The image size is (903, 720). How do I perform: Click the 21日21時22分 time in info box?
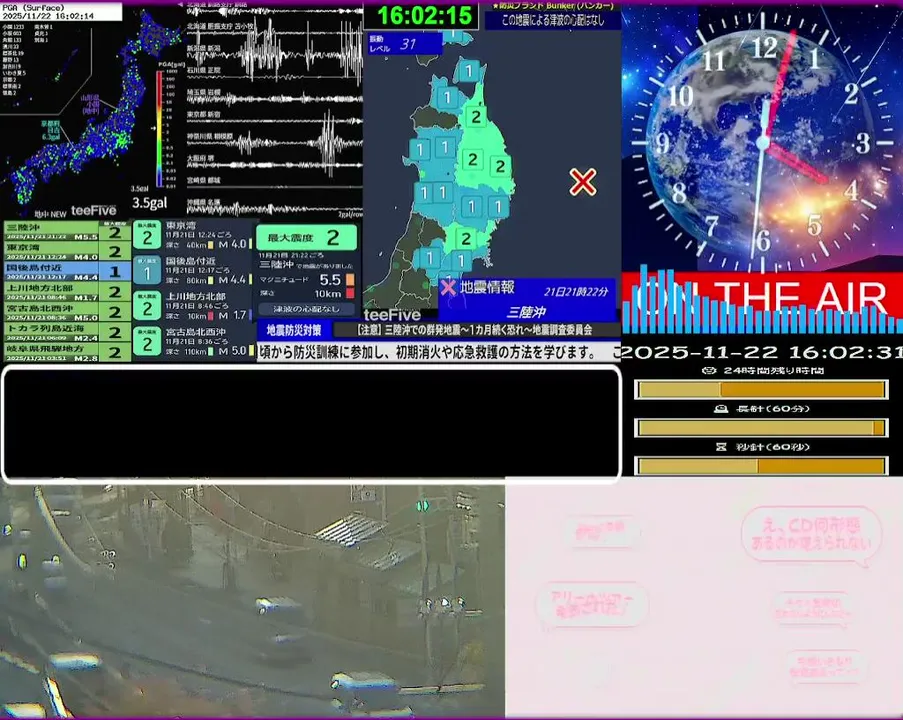tap(576, 291)
